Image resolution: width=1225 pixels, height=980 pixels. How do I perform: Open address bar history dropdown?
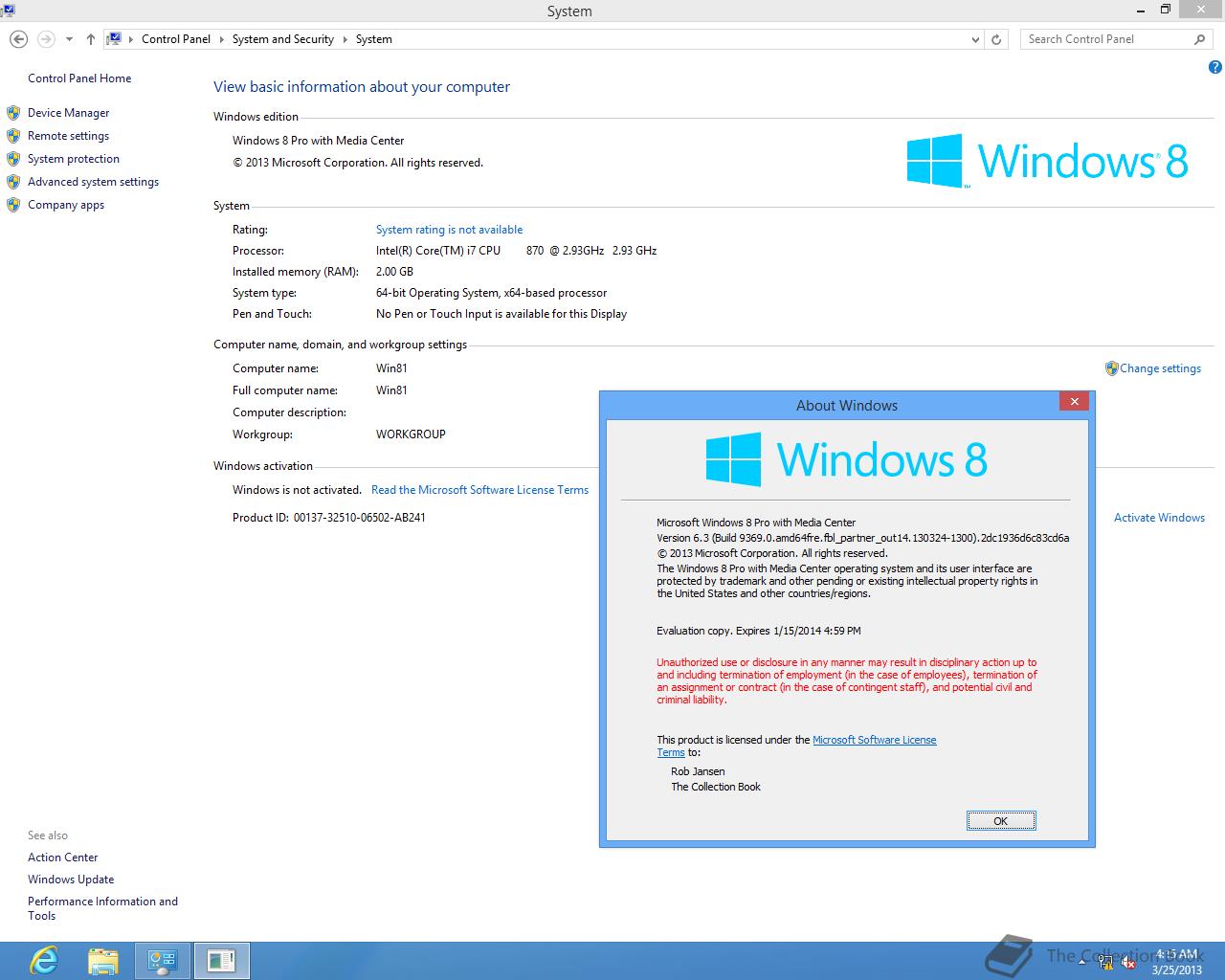[x=975, y=39]
